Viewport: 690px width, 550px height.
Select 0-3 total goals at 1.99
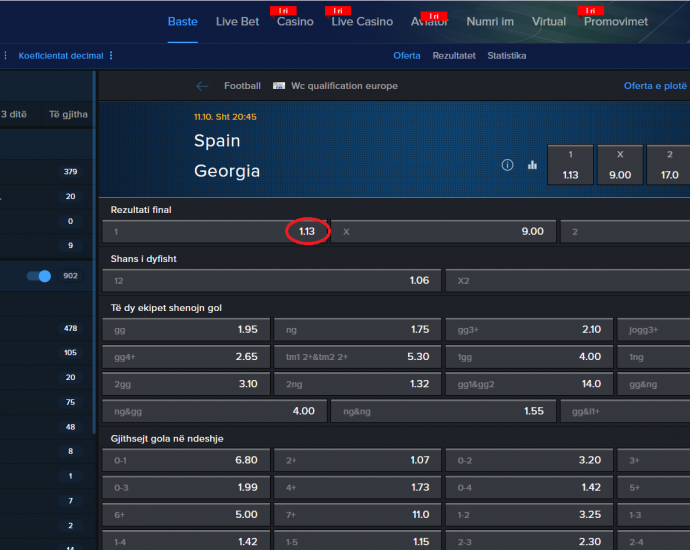pos(186,488)
